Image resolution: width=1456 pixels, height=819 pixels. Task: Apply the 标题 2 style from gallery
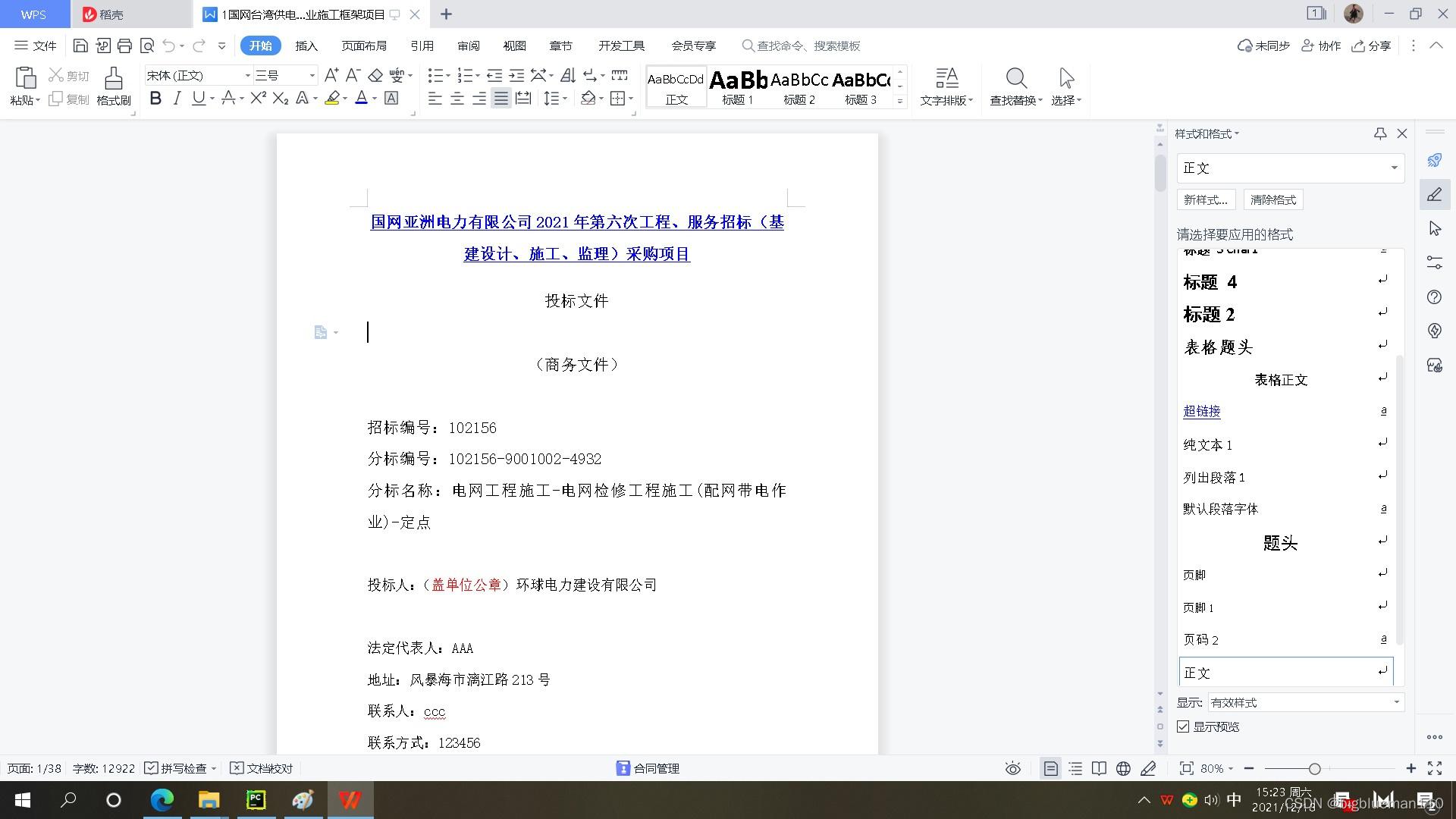coord(799,86)
